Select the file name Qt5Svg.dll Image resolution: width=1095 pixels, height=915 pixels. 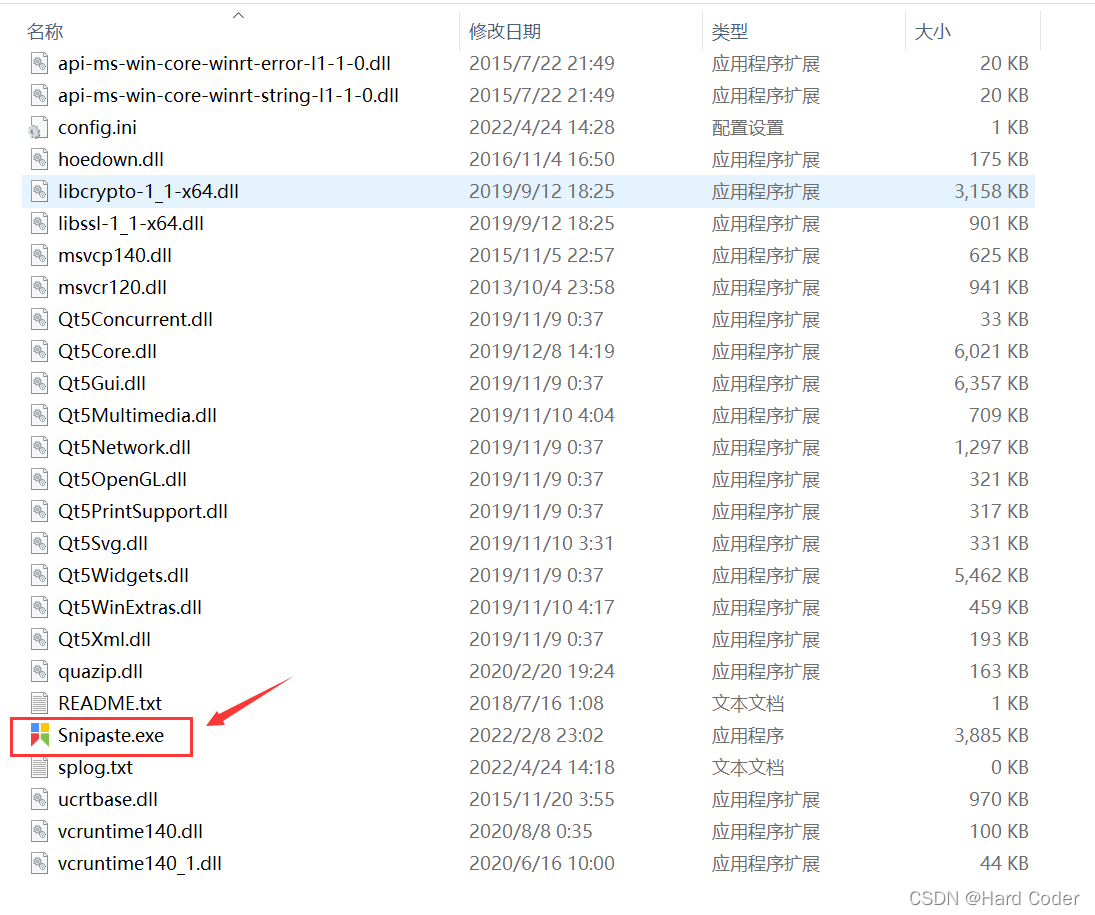click(103, 544)
